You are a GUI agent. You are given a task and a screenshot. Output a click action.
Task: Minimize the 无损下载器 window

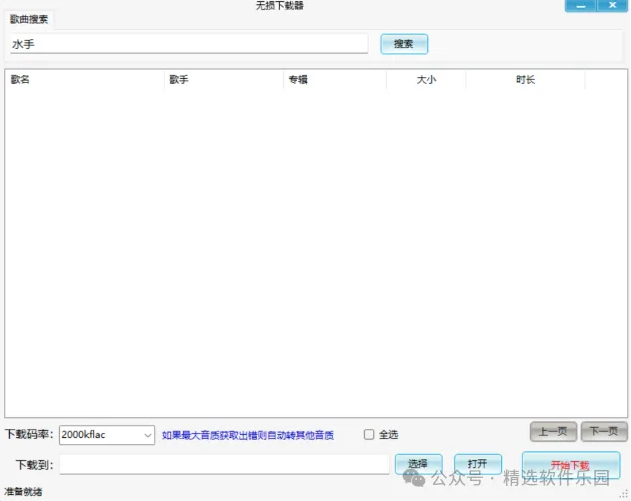(x=580, y=6)
